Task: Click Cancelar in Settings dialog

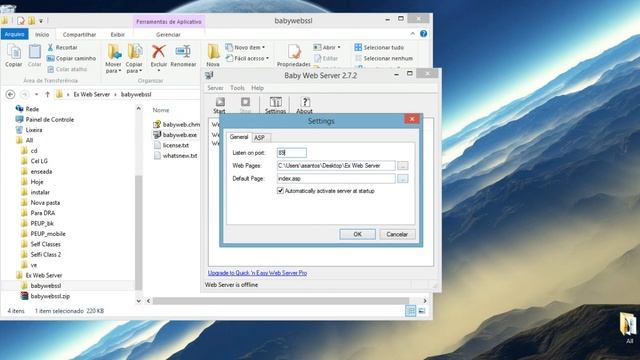Action: point(397,234)
